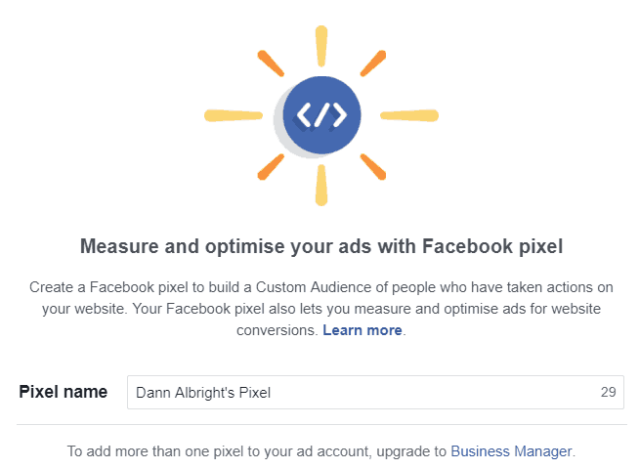Viewport: 640px width, 469px height.
Task: Click the lower-left orange ray of the illustration
Action: click(271, 166)
